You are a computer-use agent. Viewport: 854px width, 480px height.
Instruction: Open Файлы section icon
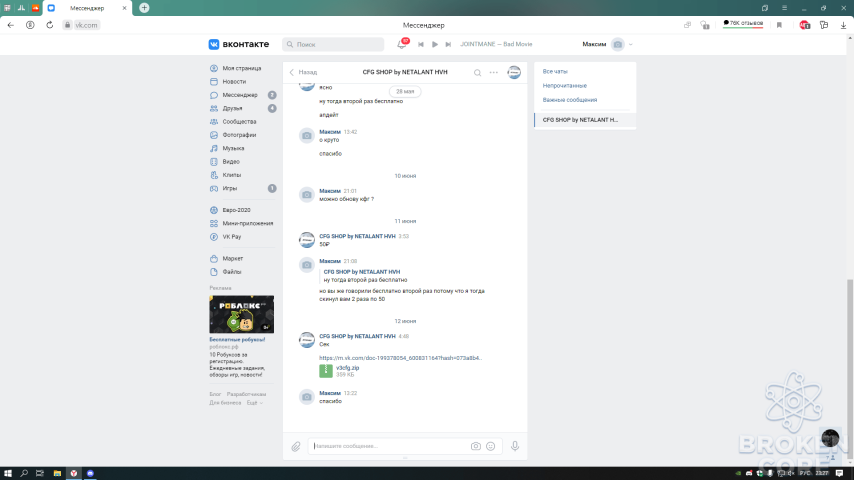[214, 272]
